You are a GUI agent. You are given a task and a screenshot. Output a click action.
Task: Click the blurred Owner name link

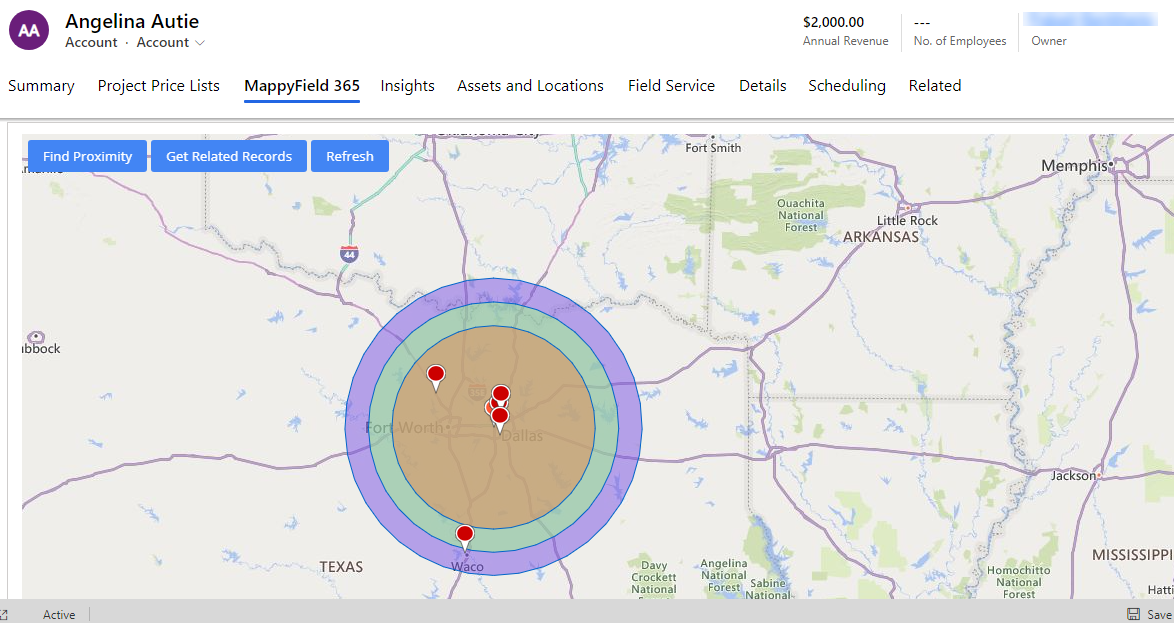click(1090, 21)
